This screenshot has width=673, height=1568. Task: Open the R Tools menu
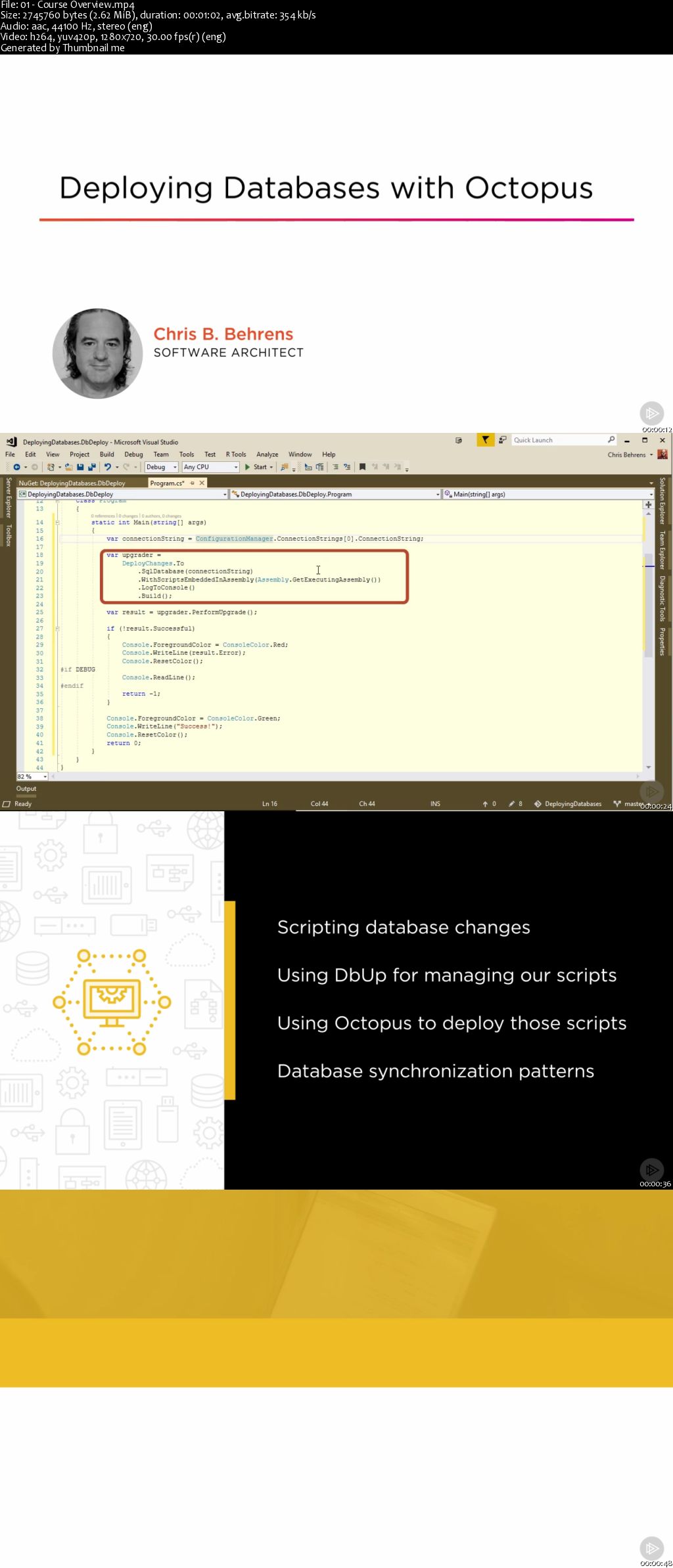coord(236,454)
